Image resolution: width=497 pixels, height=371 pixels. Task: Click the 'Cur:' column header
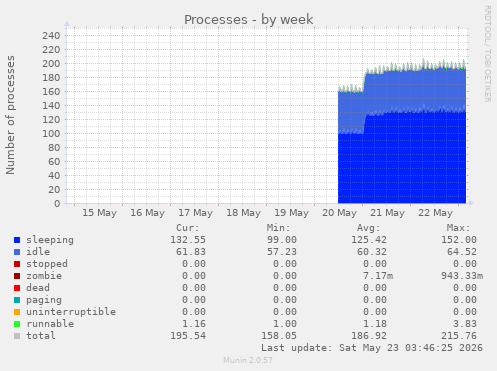tap(188, 228)
